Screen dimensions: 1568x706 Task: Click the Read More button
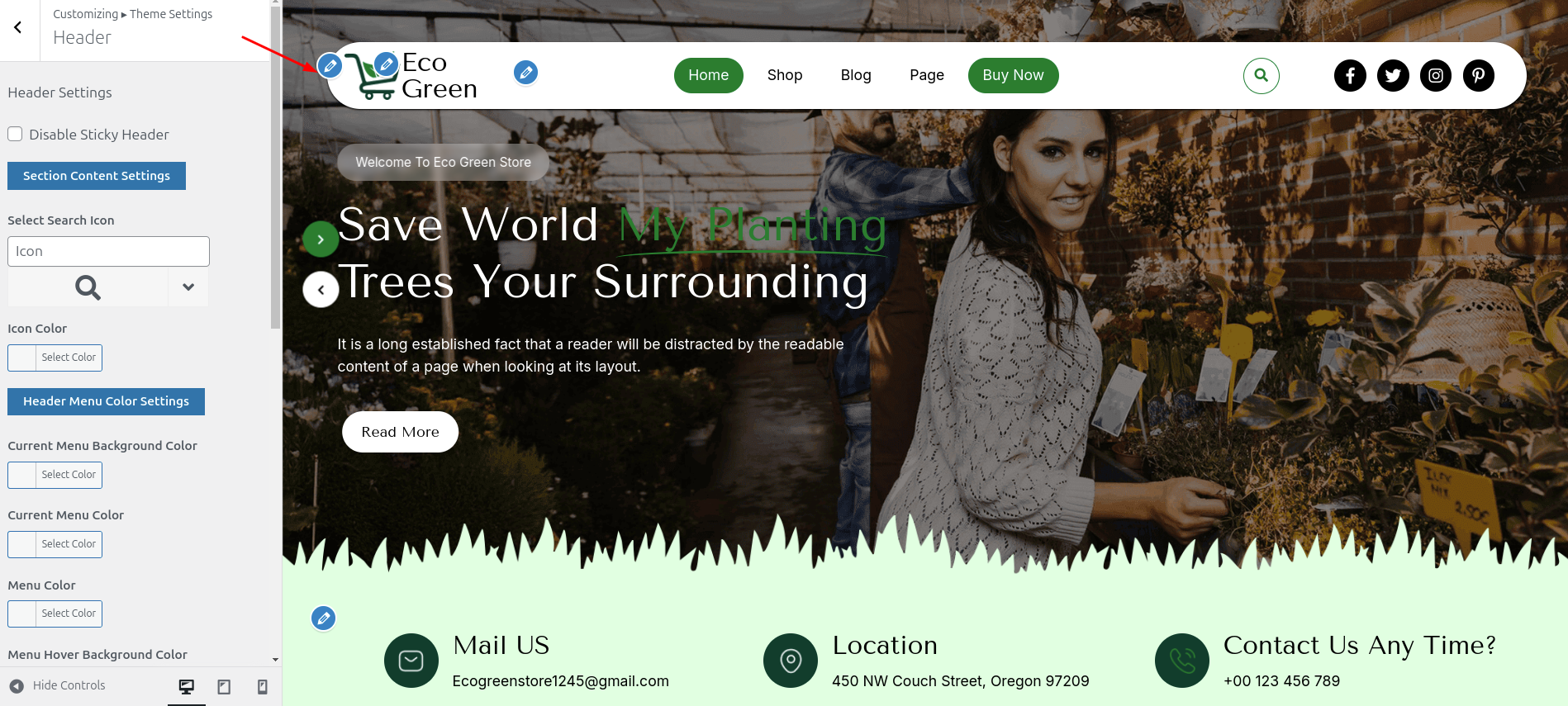400,432
